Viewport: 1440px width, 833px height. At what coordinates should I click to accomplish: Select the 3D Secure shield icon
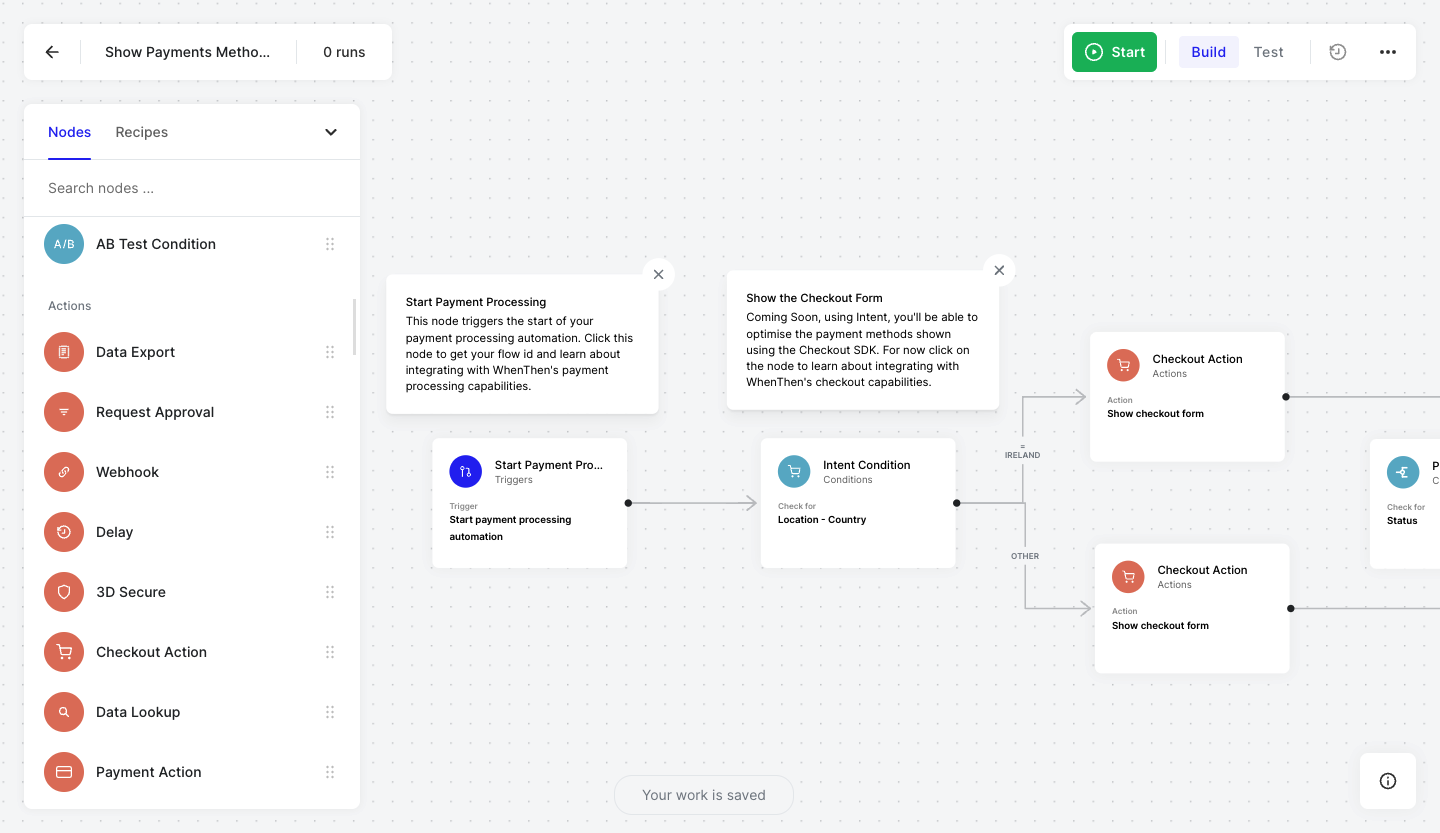click(64, 592)
